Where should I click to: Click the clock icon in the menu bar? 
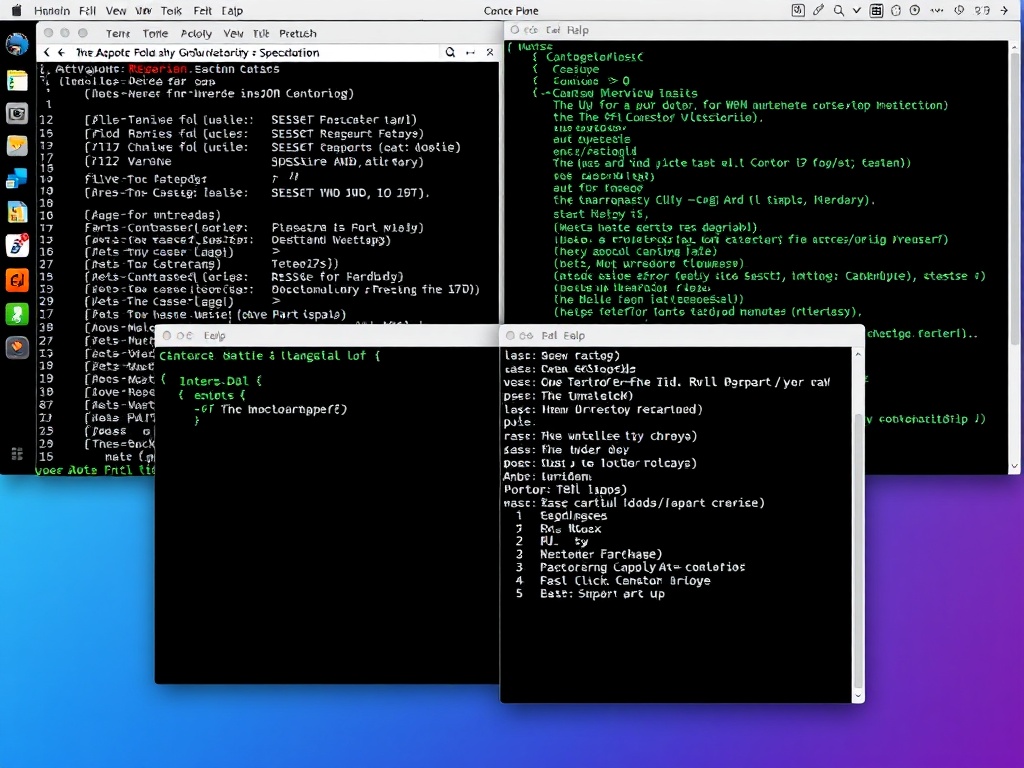[x=914, y=10]
